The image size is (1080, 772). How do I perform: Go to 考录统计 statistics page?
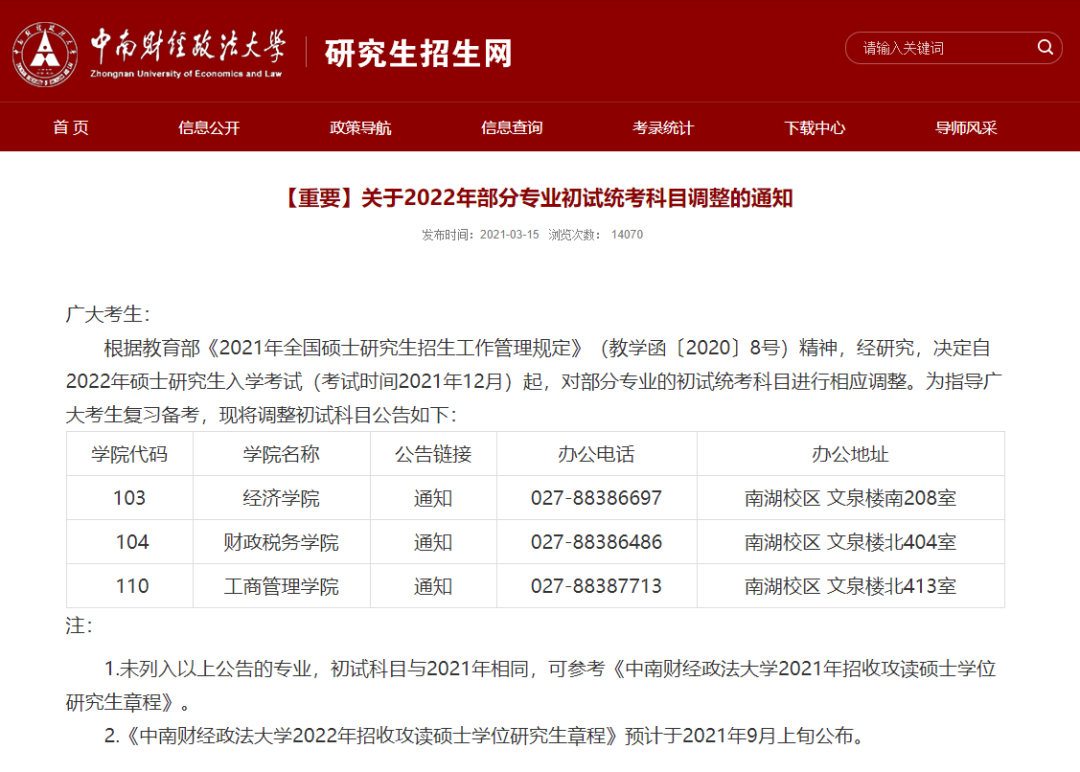pyautogui.click(x=663, y=127)
